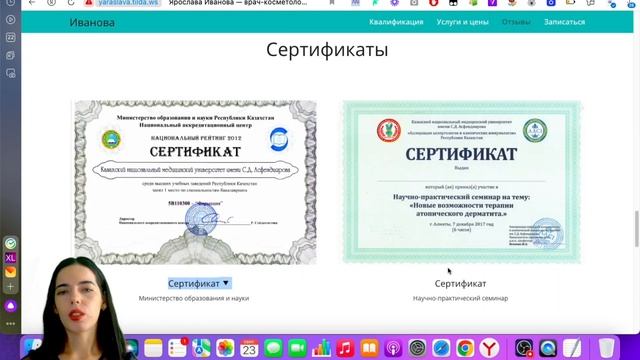Click the Сертификаты page heading

(x=327, y=50)
